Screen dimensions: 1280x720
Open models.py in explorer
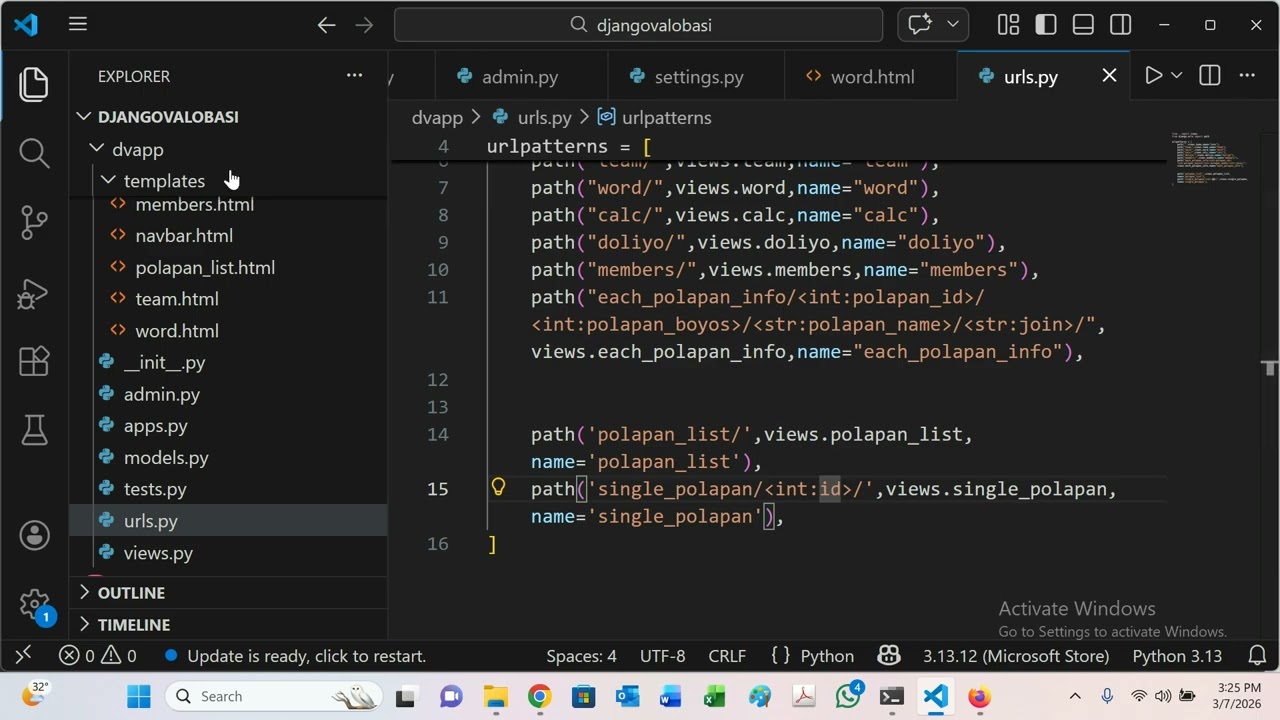pos(166,458)
